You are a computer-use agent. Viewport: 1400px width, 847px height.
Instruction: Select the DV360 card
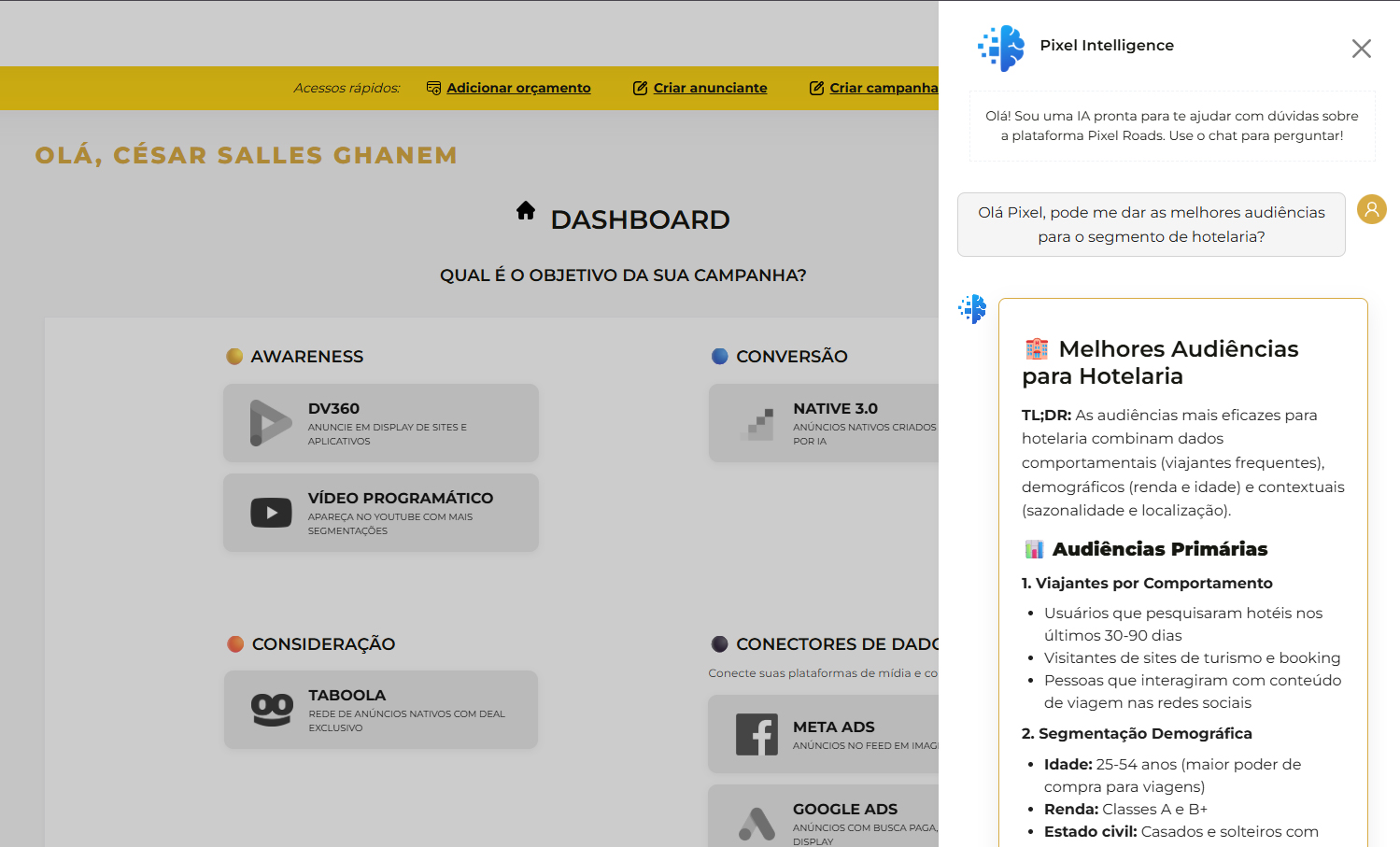[x=381, y=423]
